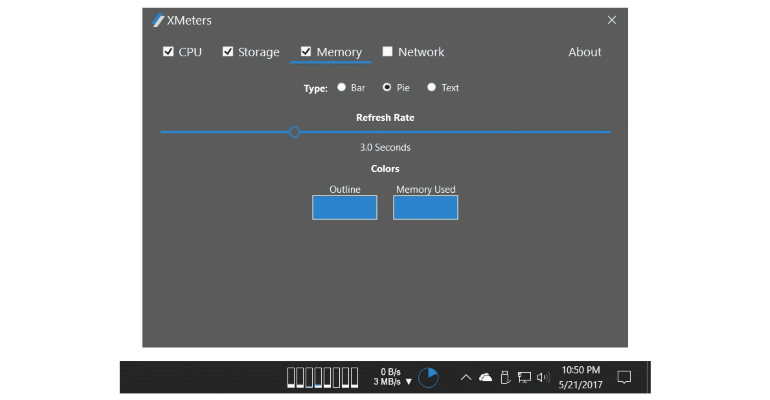Open the taskbar CPU core bars meter
The height and width of the screenshot is (400, 770).
point(322,377)
